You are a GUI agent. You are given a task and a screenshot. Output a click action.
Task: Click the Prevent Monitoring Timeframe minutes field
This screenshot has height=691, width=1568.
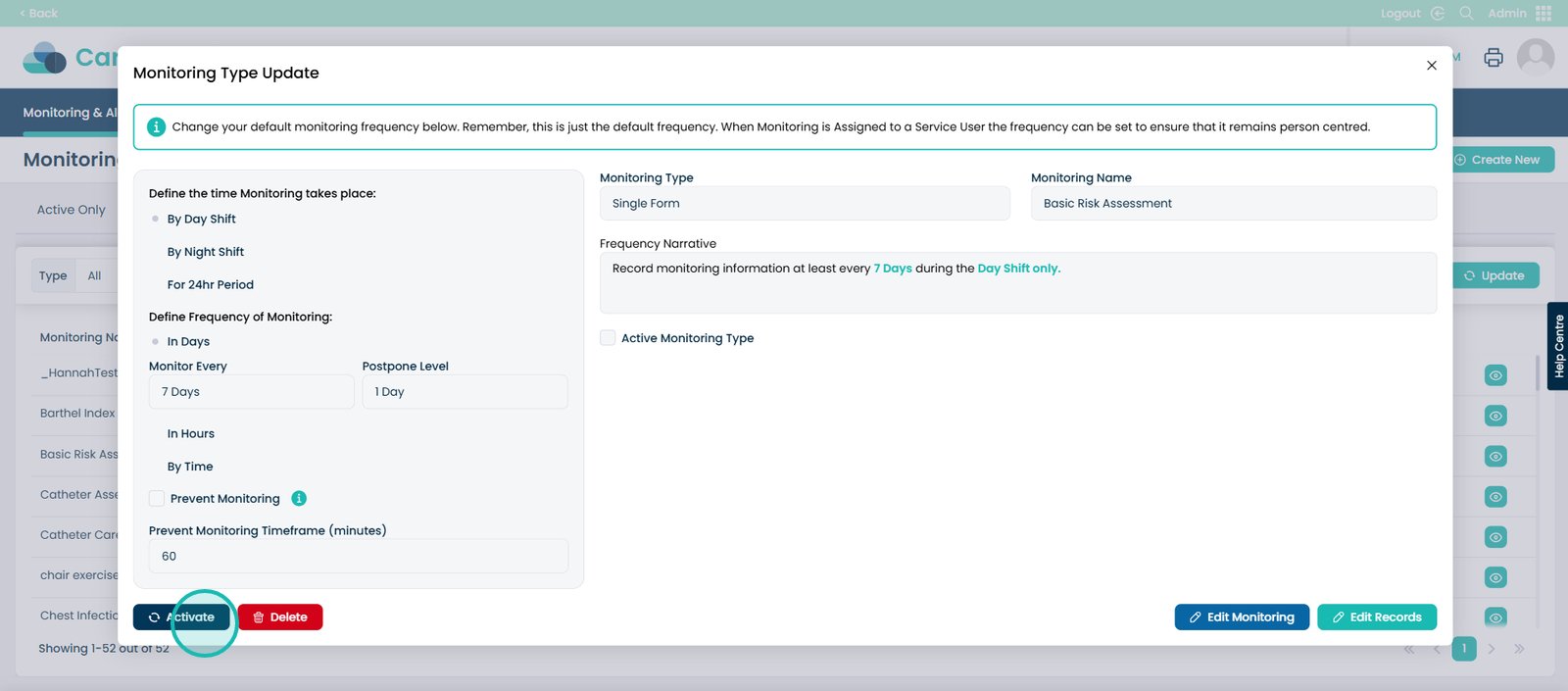[358, 557]
